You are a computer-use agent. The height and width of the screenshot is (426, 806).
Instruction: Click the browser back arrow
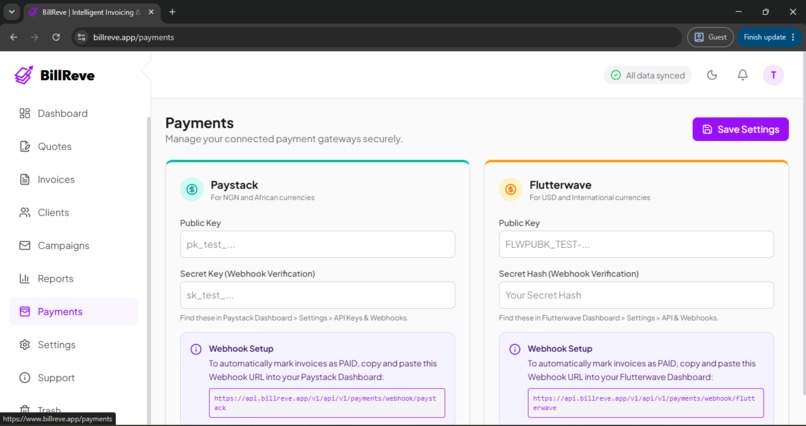(14, 37)
